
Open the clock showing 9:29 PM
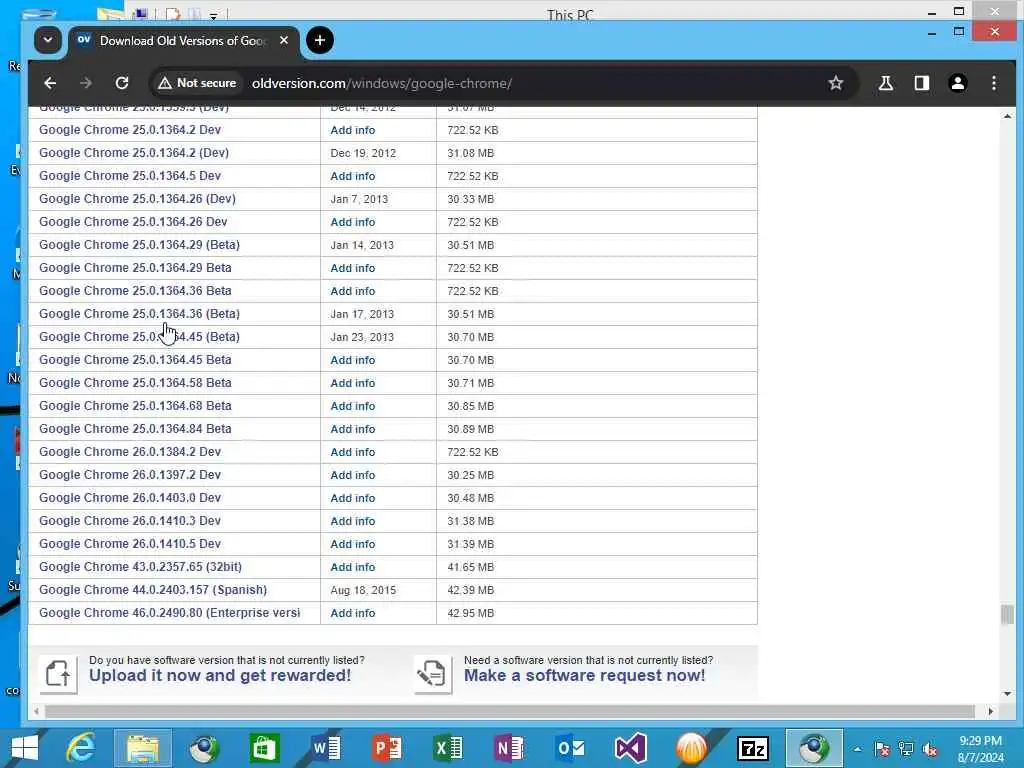(980, 749)
